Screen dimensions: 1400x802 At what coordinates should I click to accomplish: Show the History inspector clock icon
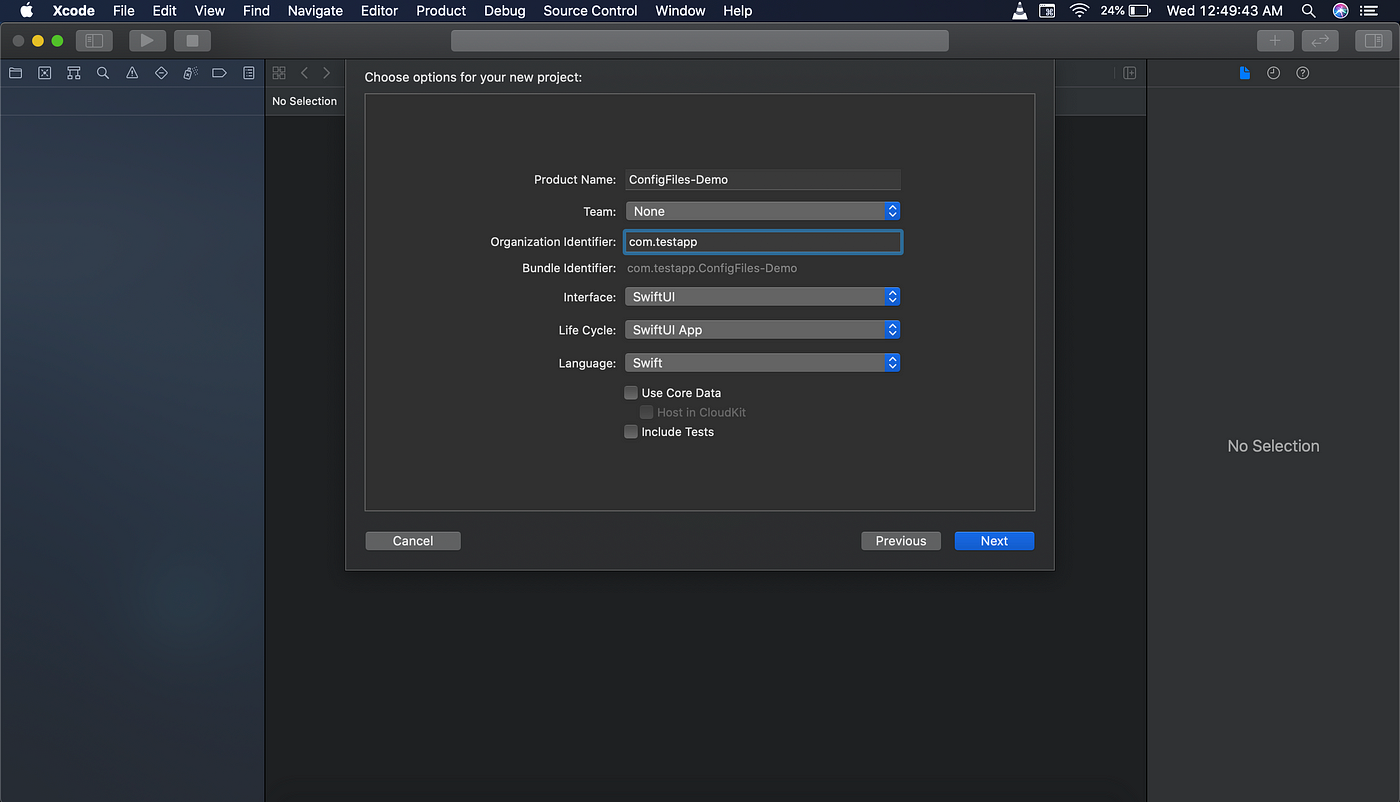[1273, 73]
